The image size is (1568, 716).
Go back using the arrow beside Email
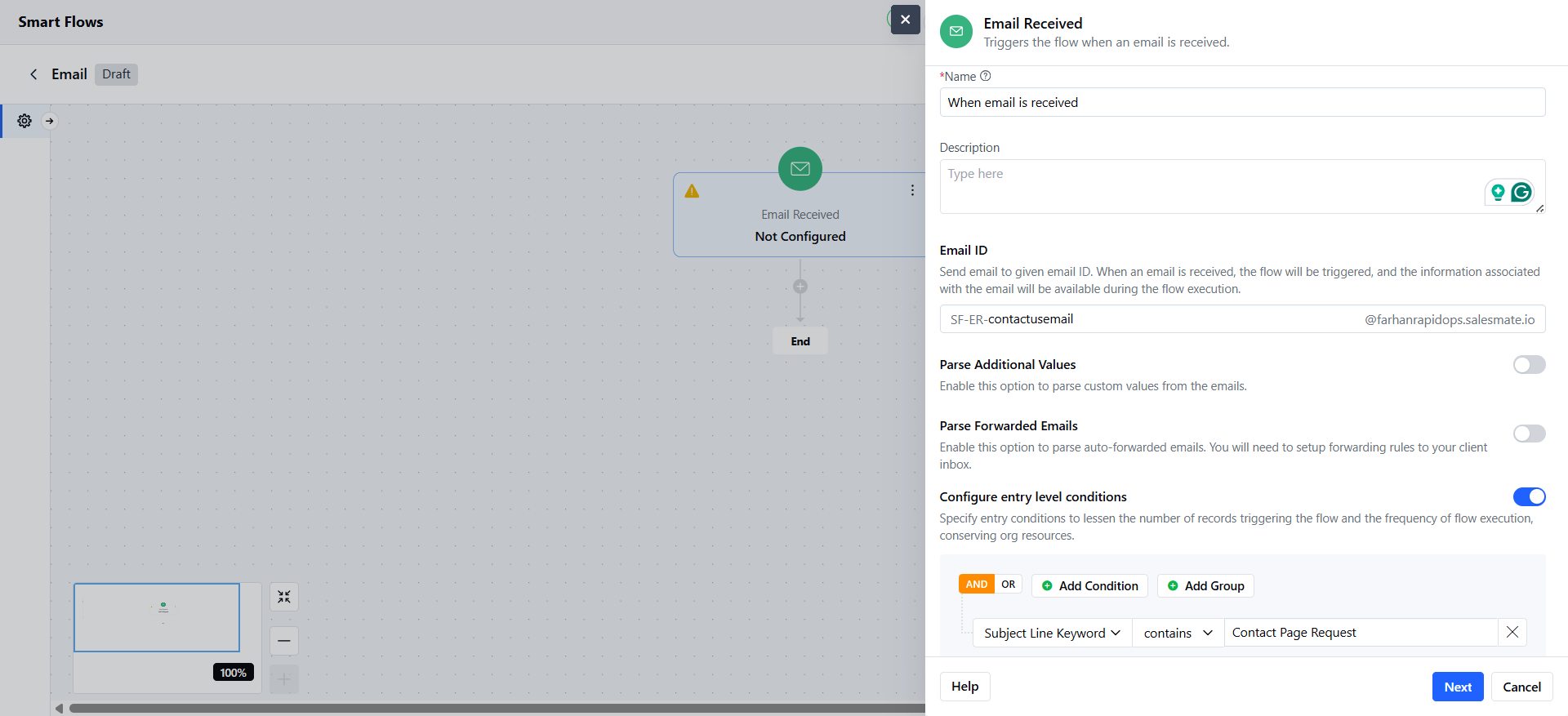point(33,74)
